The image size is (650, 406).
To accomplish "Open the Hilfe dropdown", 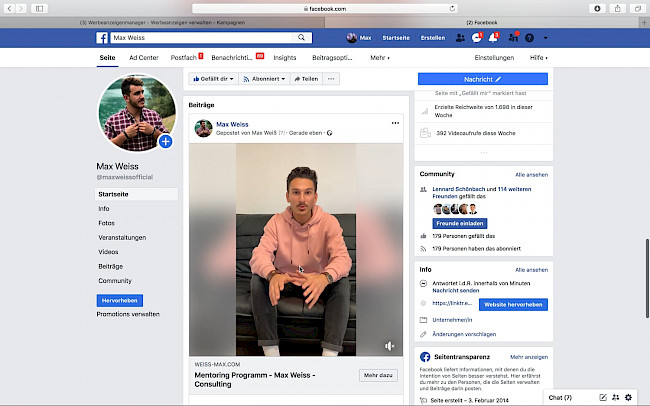I will click(x=538, y=58).
